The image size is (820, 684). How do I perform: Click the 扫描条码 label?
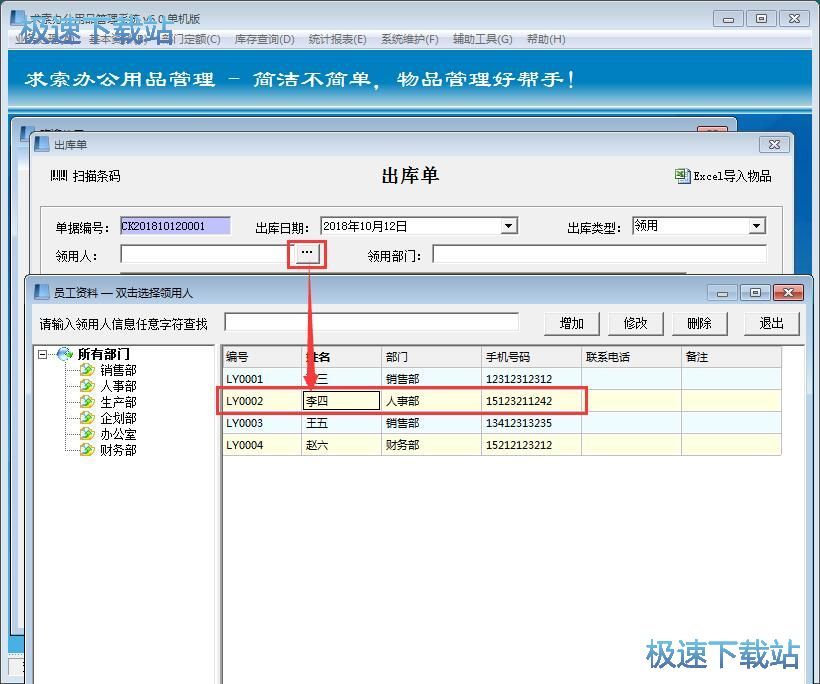tap(96, 176)
